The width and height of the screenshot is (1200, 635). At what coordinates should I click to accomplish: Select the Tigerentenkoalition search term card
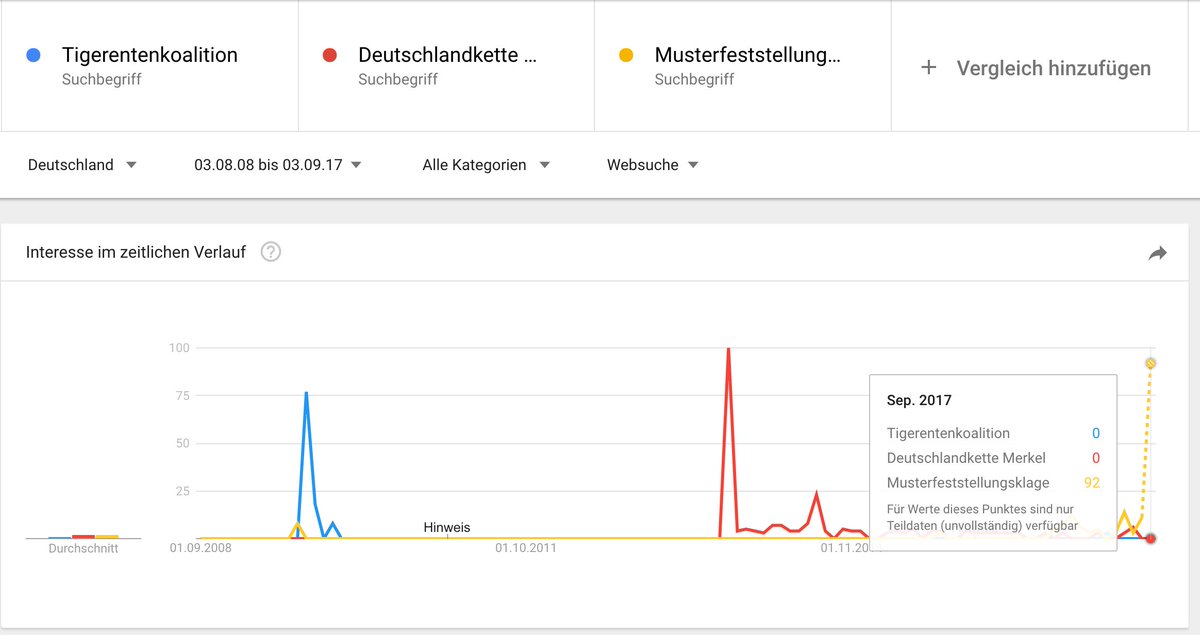click(150, 65)
